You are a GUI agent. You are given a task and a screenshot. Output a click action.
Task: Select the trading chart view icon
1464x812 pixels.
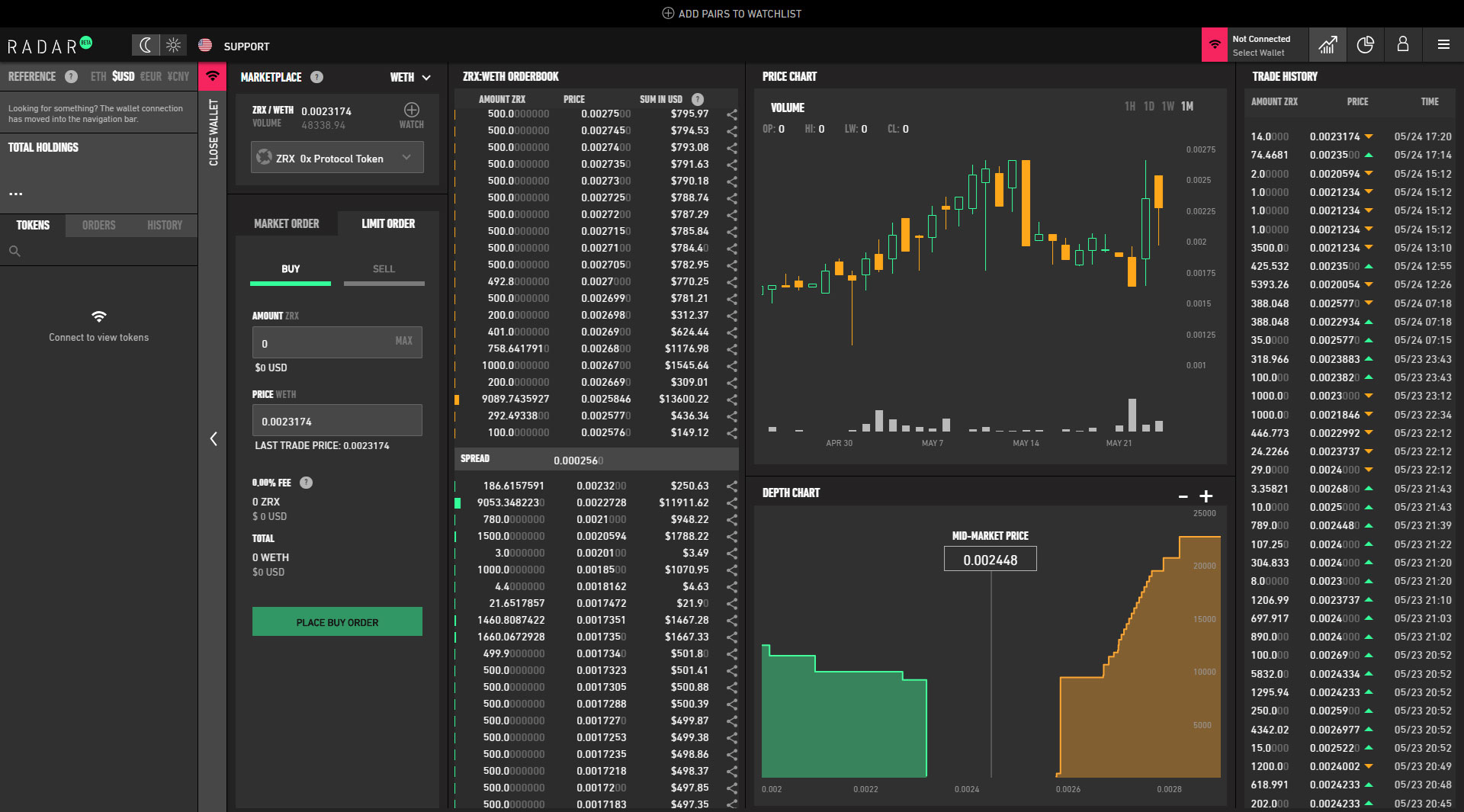(1328, 45)
